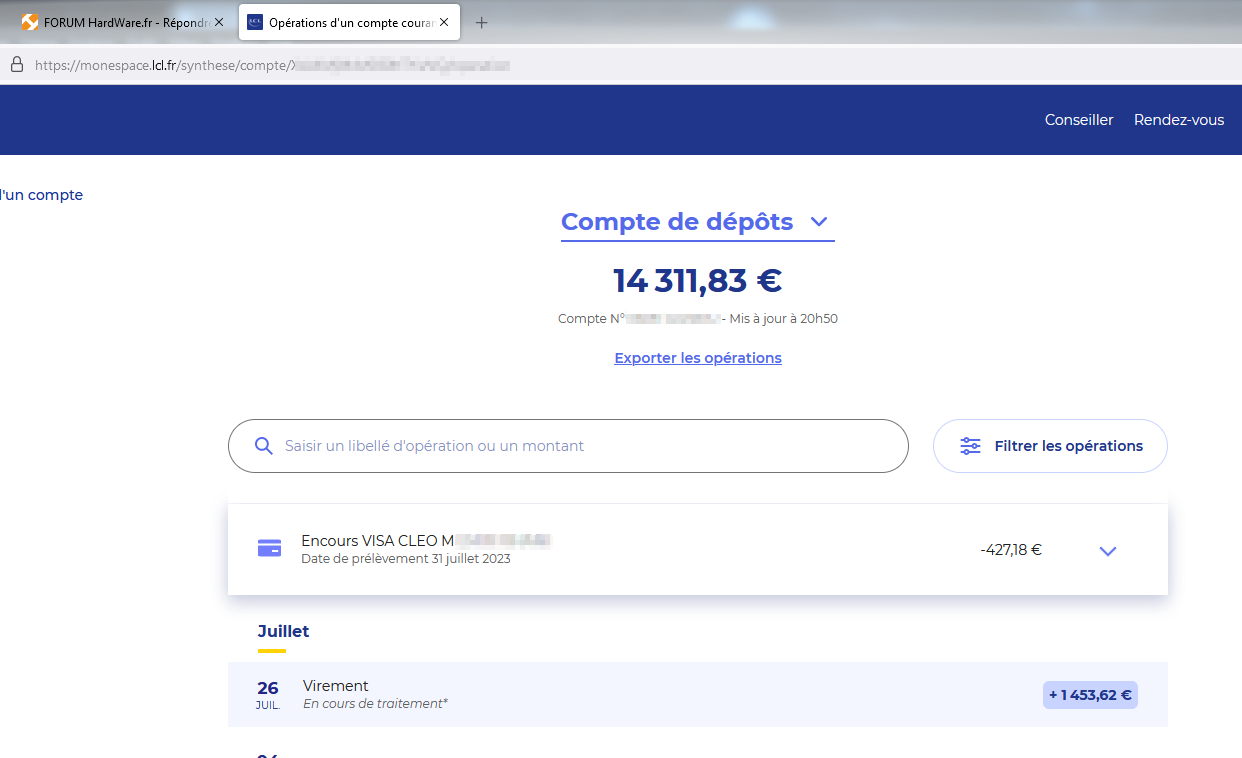
Task: Go to Rendez-vous in the header
Action: pyautogui.click(x=1178, y=120)
